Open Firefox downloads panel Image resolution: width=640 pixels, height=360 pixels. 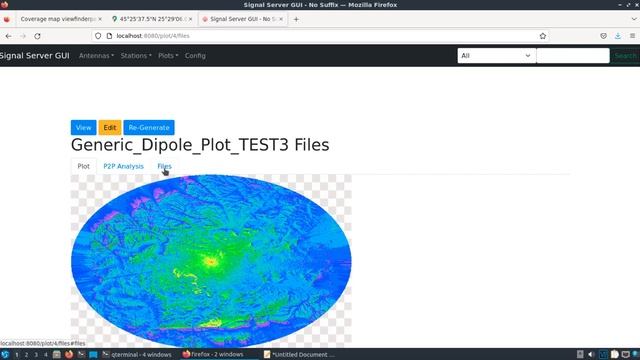pos(618,36)
